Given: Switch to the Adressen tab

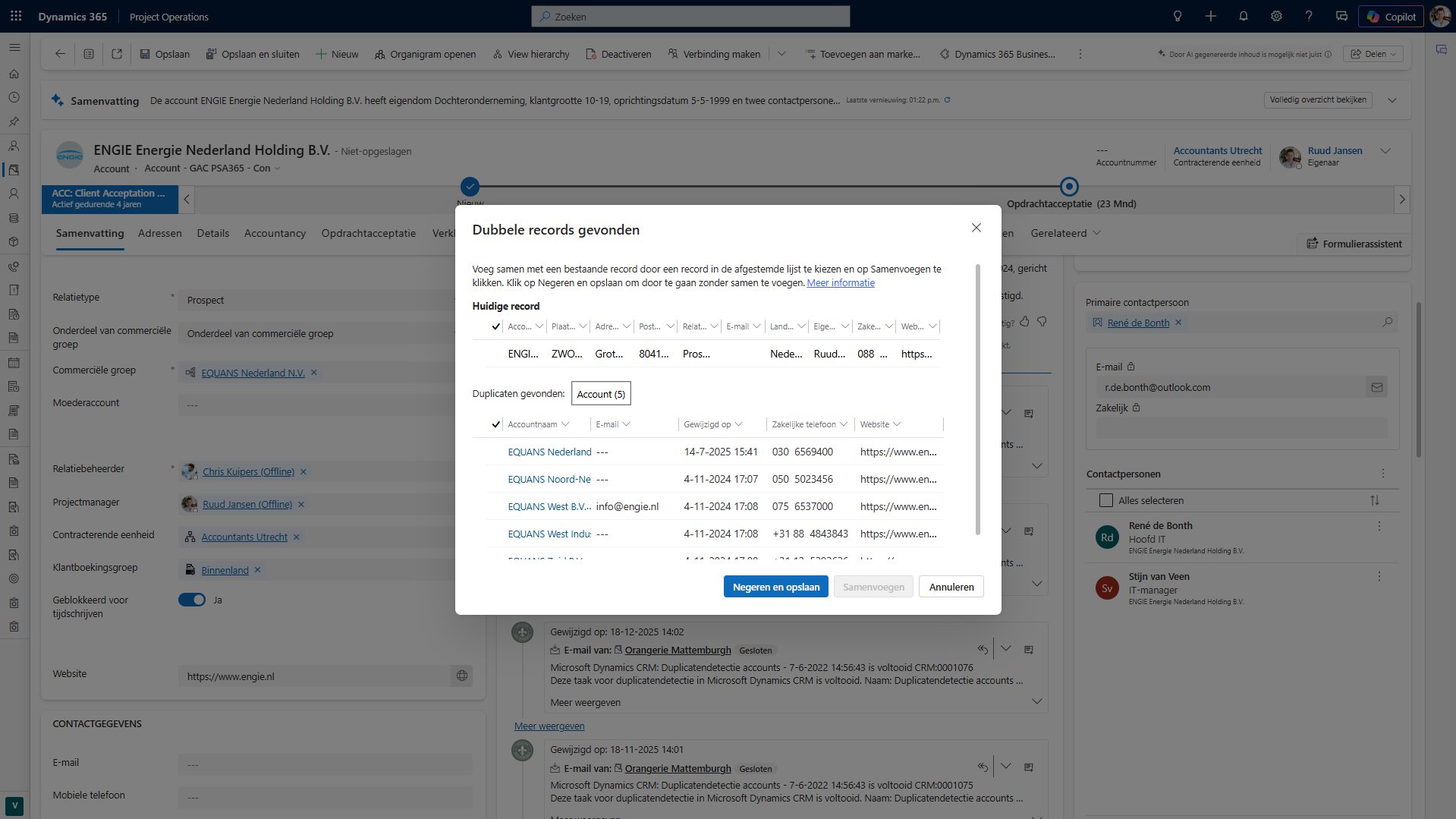Looking at the screenshot, I should pyautogui.click(x=159, y=233).
